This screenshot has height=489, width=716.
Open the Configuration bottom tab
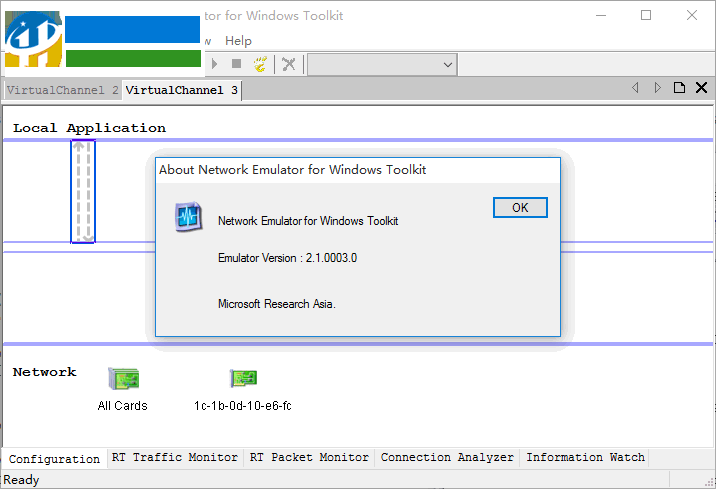tap(54, 459)
